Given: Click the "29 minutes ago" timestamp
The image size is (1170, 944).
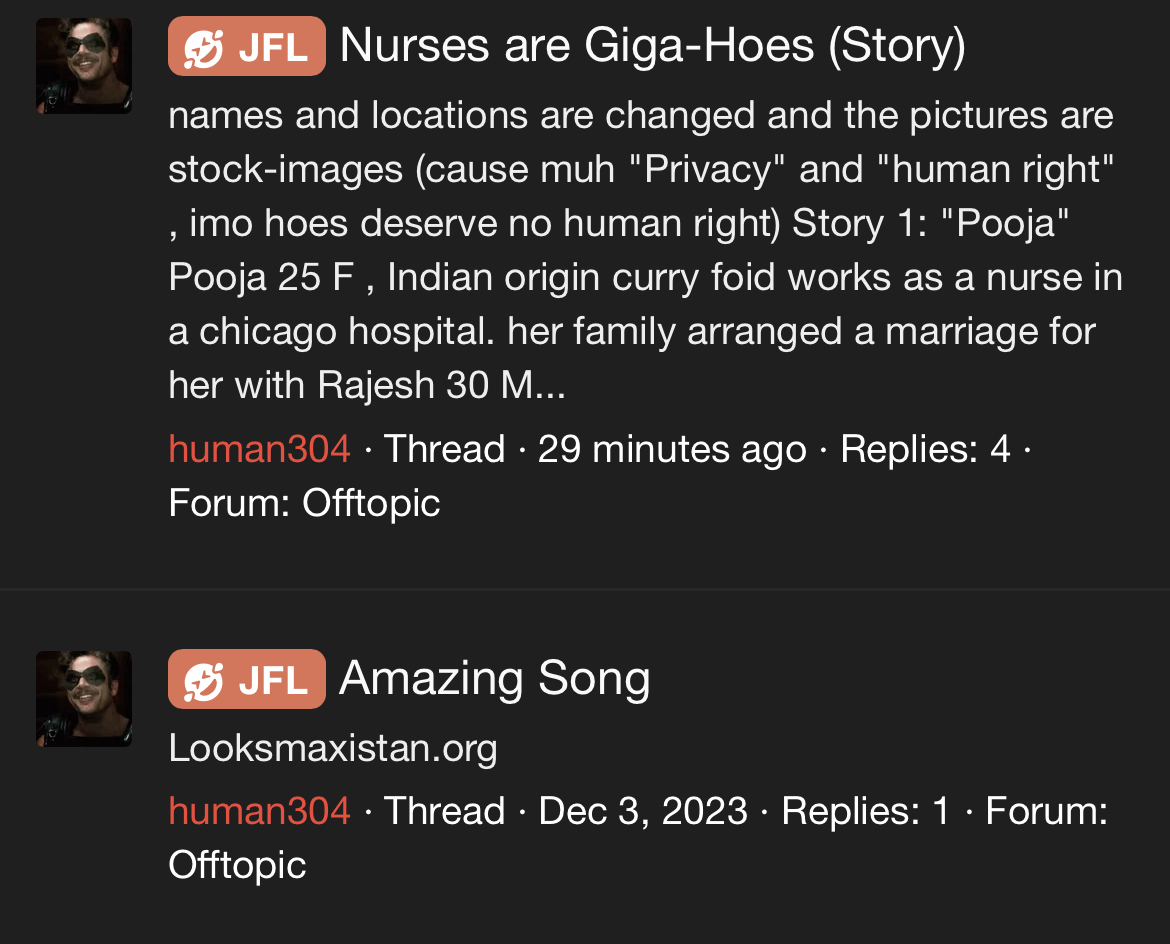Looking at the screenshot, I should point(672,449).
